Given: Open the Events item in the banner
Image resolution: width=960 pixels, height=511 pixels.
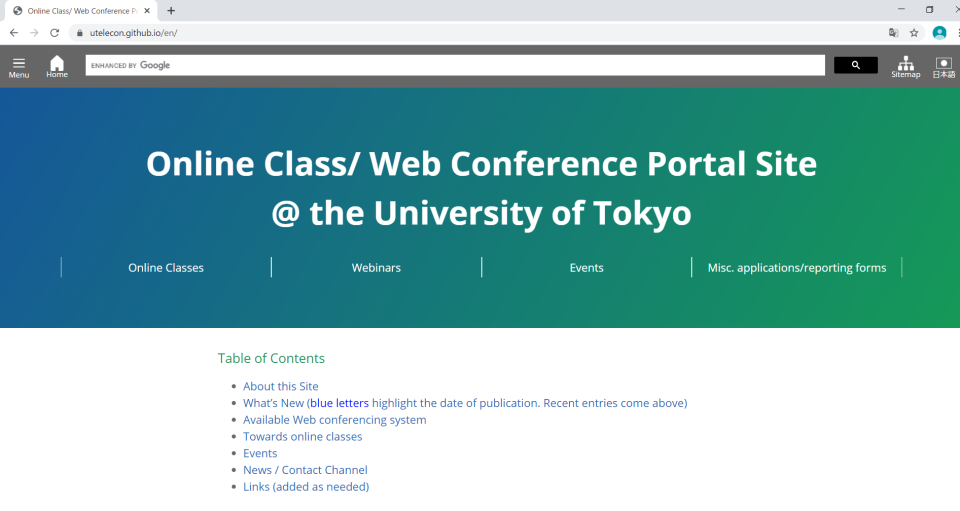Looking at the screenshot, I should pyautogui.click(x=587, y=267).
